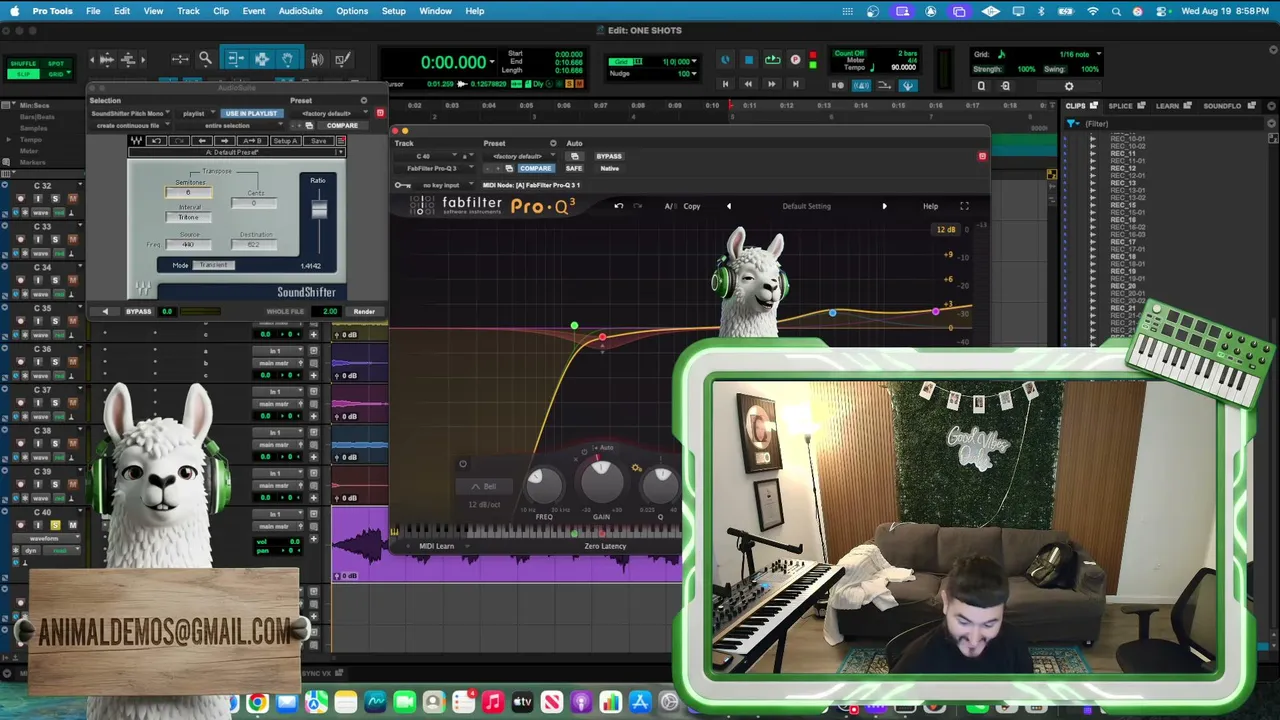Screen dimensions: 1280x720
Task: Click the AudioSuite preview speaker button
Action: coord(105,312)
